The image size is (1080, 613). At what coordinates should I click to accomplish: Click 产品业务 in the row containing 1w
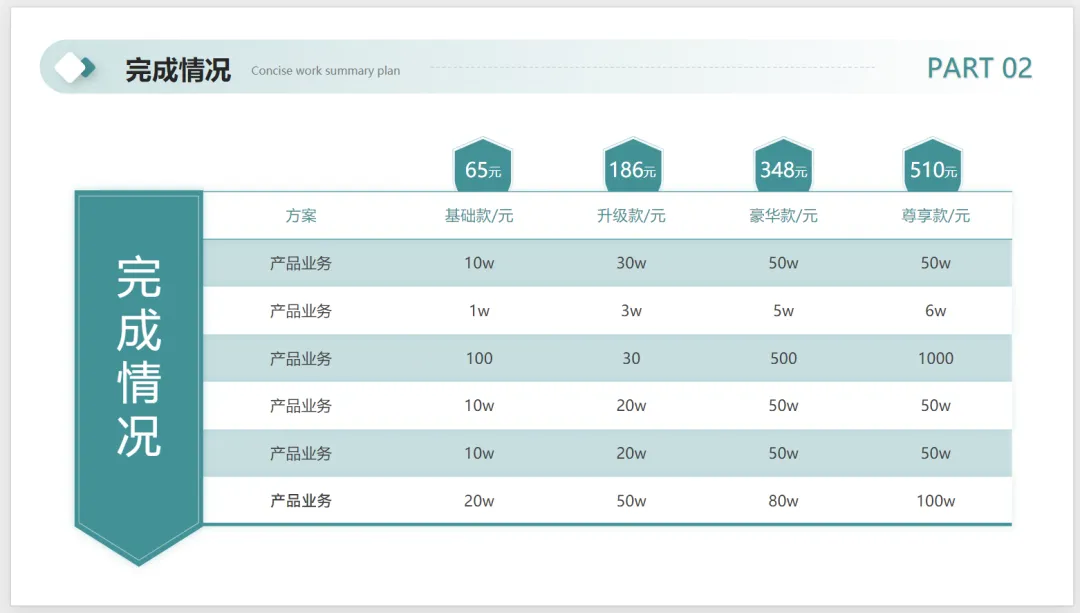tap(301, 311)
